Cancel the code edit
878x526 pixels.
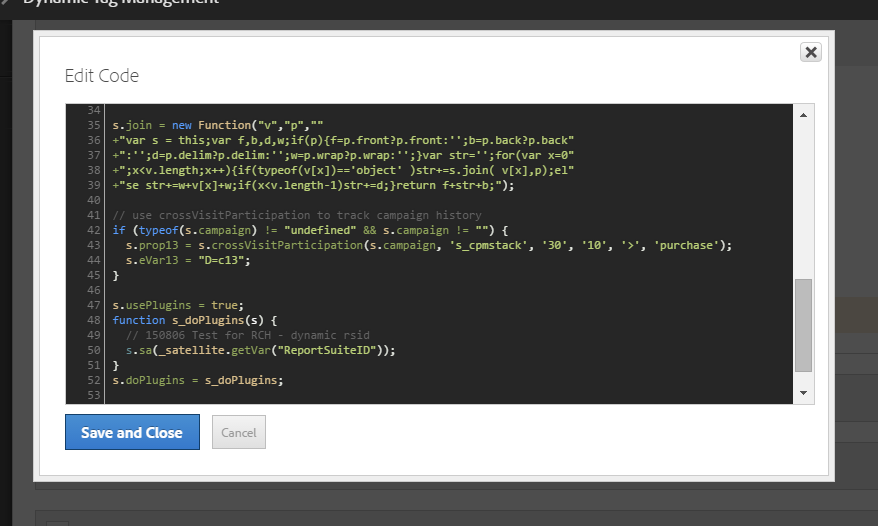tap(239, 432)
